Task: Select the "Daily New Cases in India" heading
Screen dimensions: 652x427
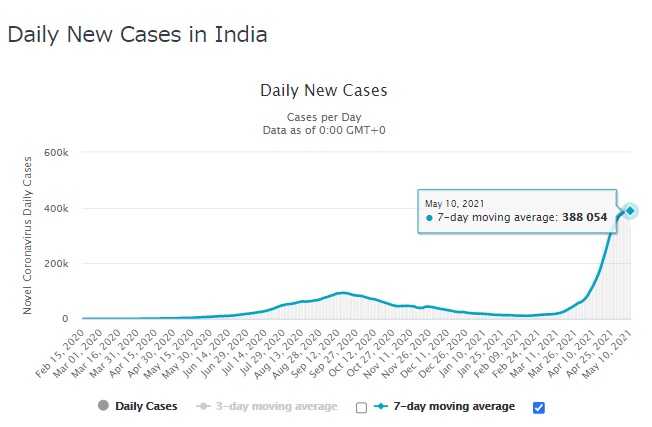Action: [137, 35]
